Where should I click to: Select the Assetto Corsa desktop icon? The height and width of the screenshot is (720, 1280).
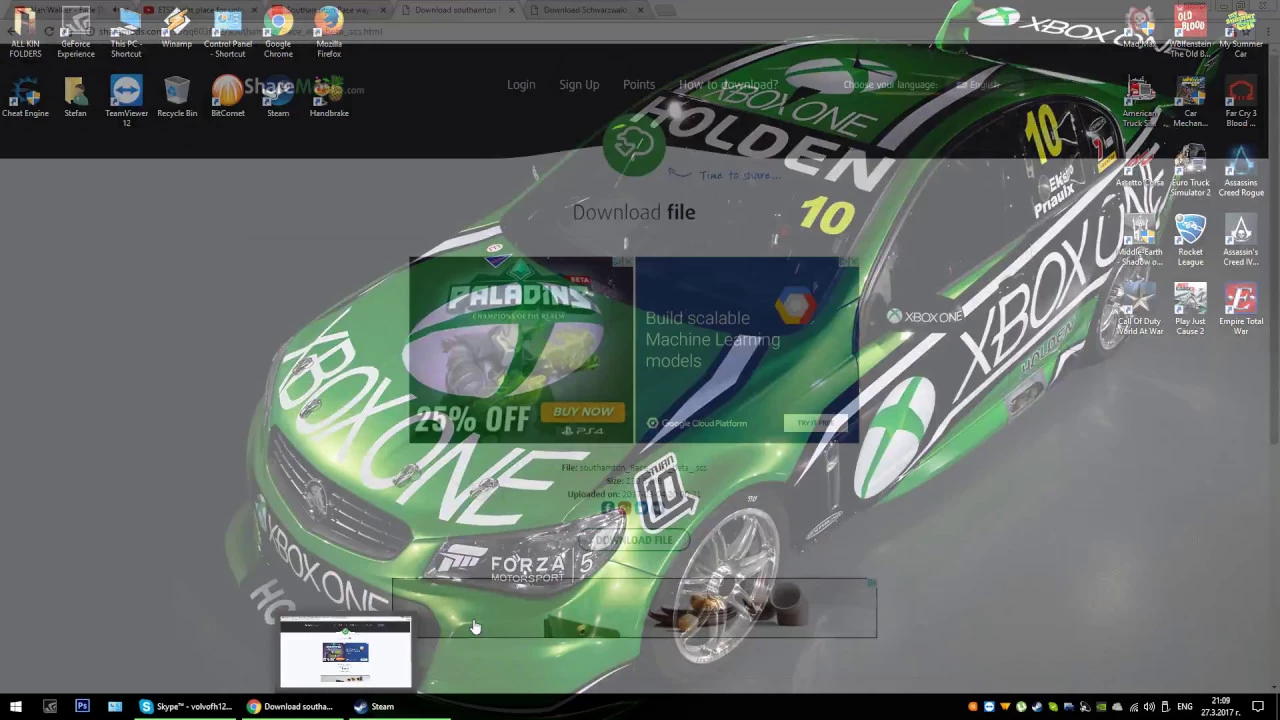pyautogui.click(x=1139, y=166)
